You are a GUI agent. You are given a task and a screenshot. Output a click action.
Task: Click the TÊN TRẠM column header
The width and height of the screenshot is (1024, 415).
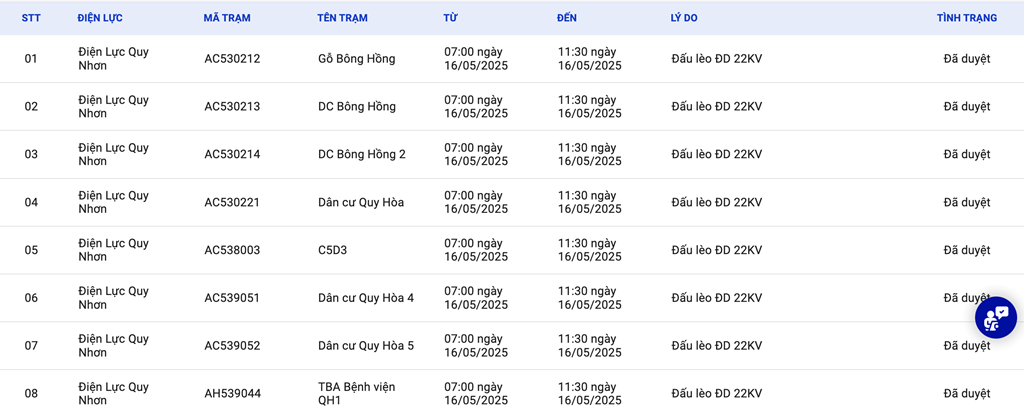tap(343, 18)
